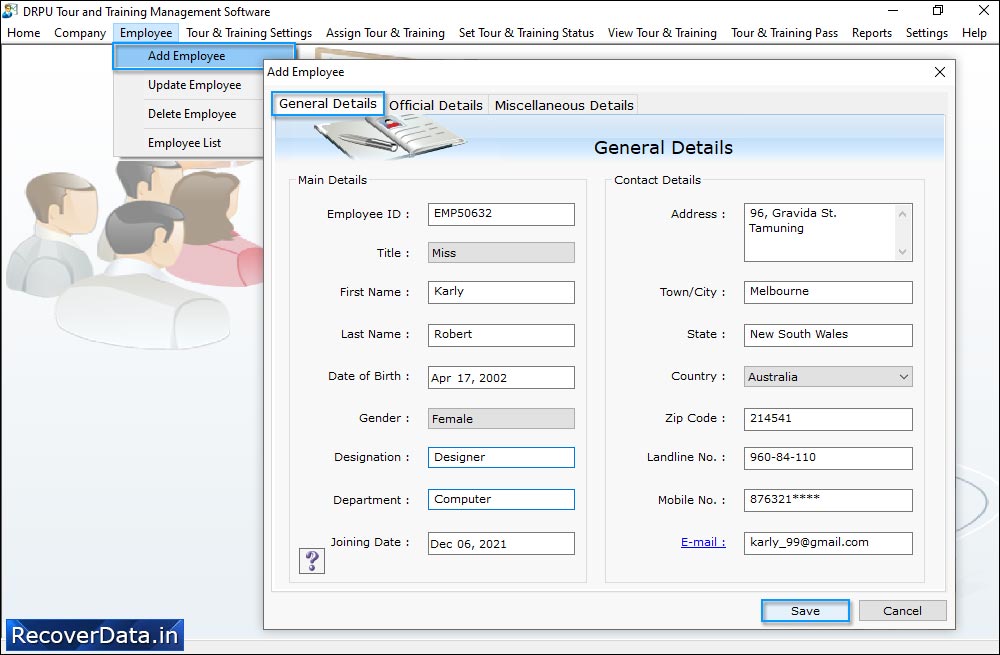Open the Title field showing Miss
This screenshot has height=655, width=1000.
point(501,253)
